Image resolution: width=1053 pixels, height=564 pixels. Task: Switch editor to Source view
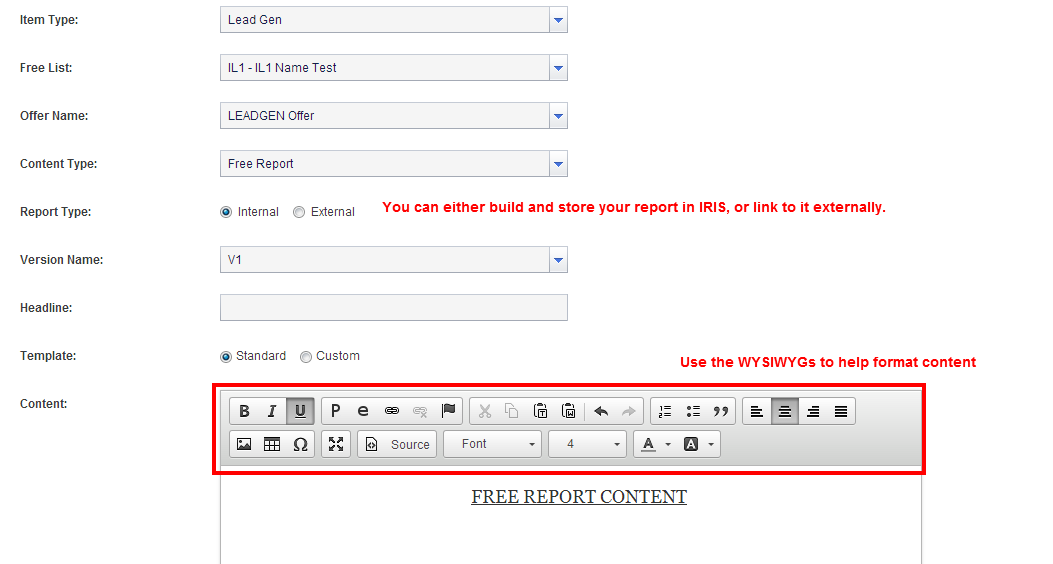[397, 444]
